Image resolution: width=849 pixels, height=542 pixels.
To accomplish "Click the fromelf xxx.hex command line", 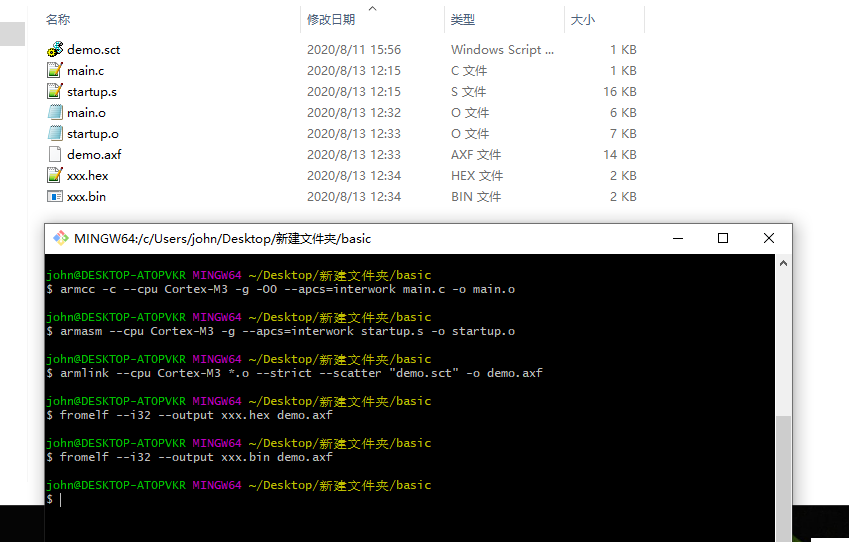I will 190,415.
